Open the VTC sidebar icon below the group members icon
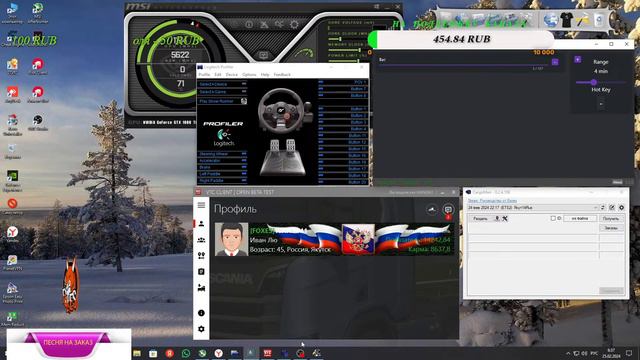Image resolution: width=640 pixels, height=360 pixels. click(201, 256)
